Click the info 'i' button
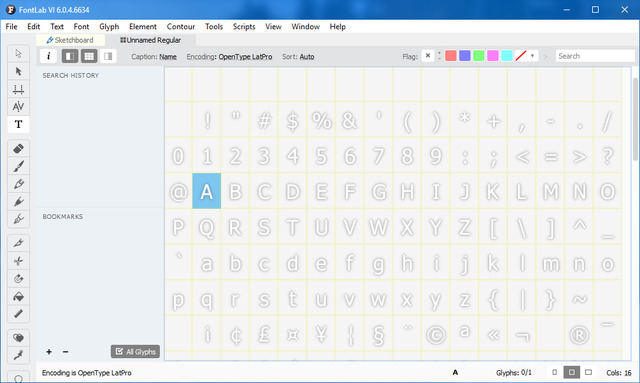 click(x=49, y=56)
